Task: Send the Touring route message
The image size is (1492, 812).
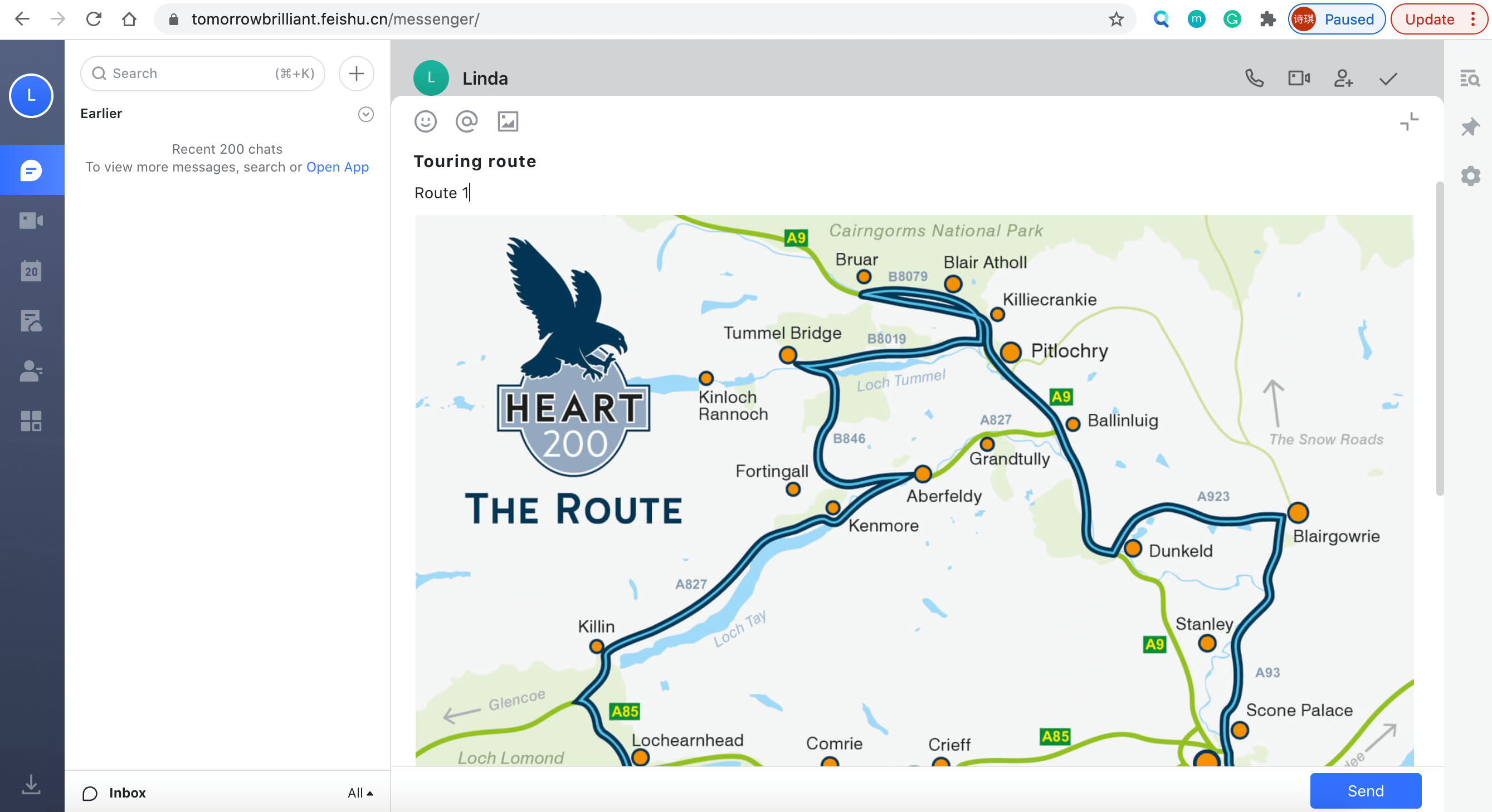Action: coord(1365,791)
